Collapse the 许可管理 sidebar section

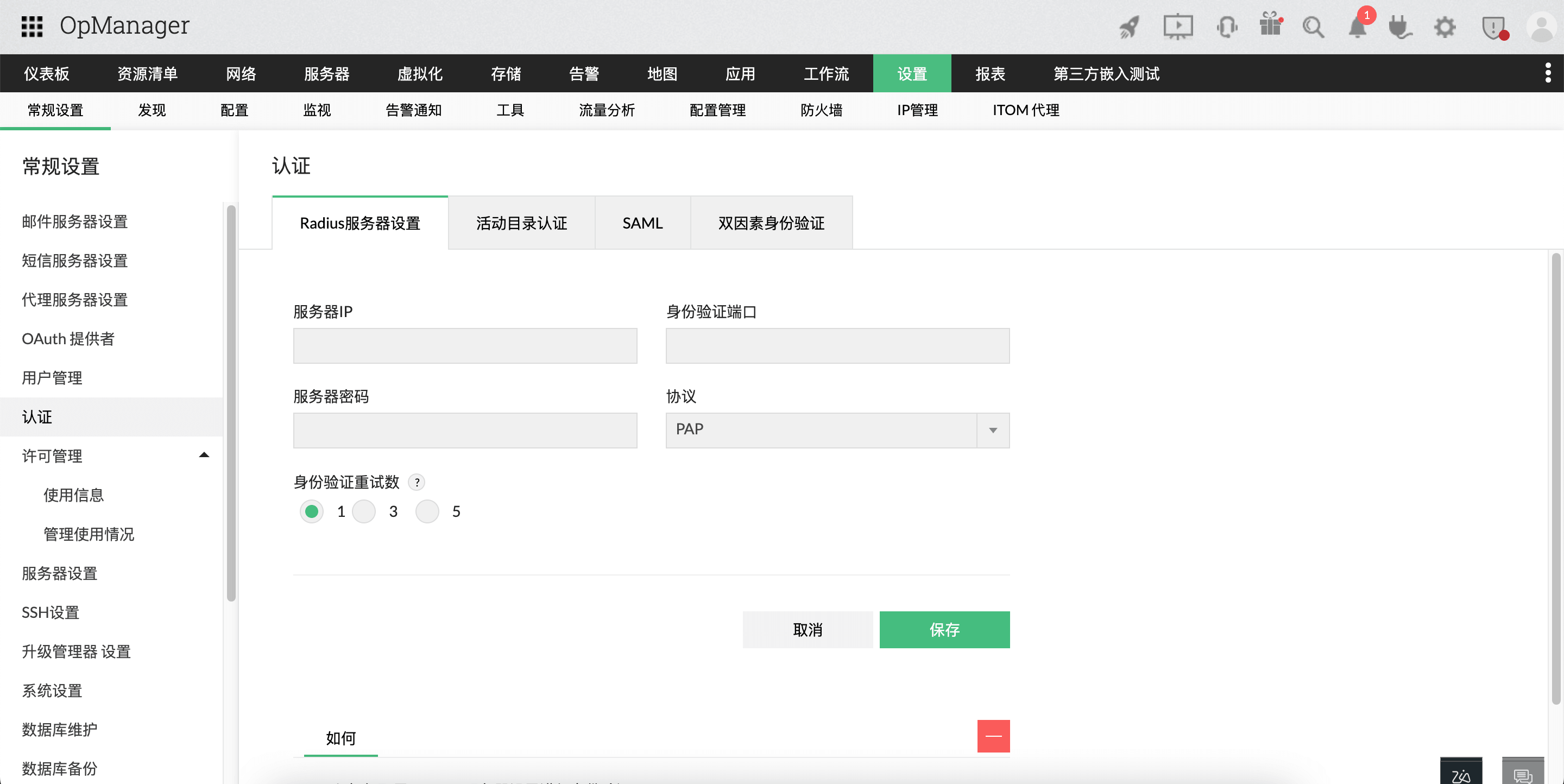204,455
